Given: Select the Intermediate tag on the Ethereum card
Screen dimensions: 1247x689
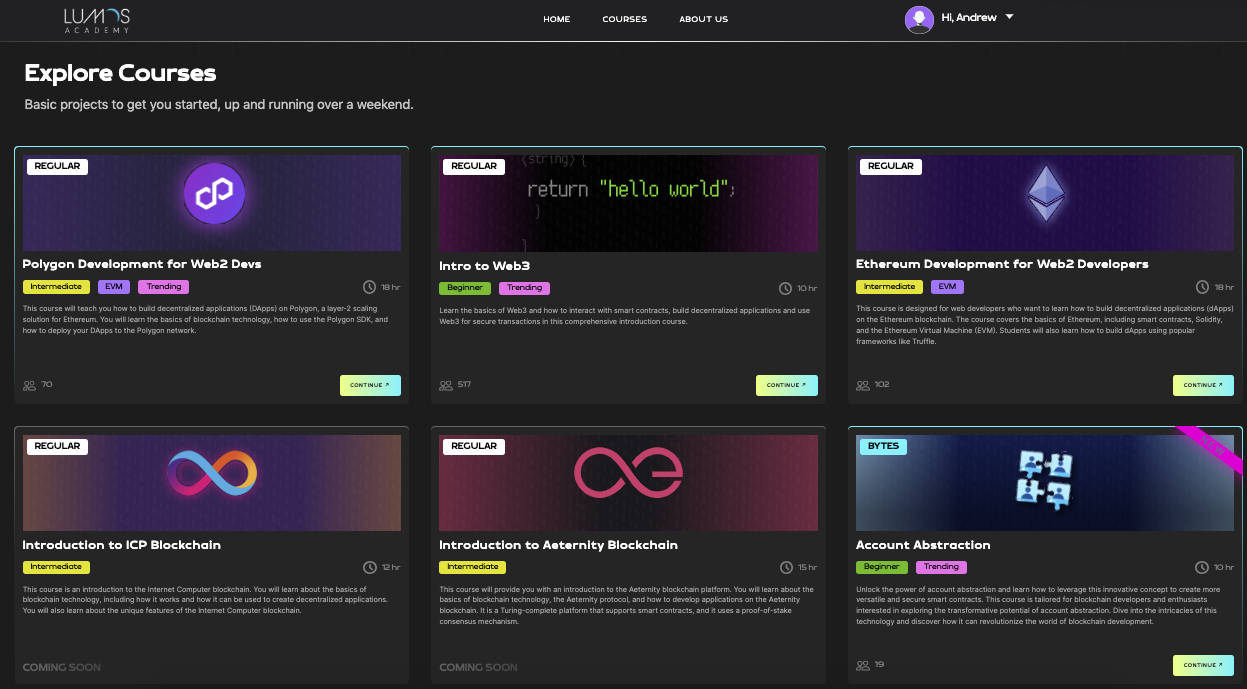Looking at the screenshot, I should [x=890, y=287].
